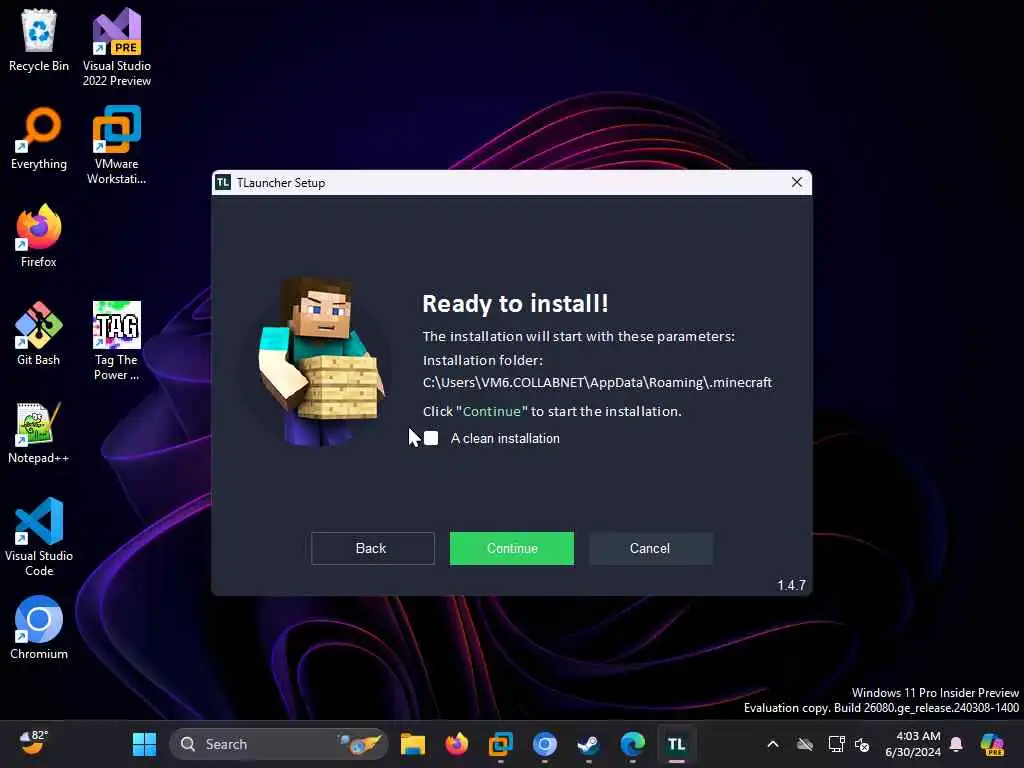Select the Everything desktop icon

[39, 138]
